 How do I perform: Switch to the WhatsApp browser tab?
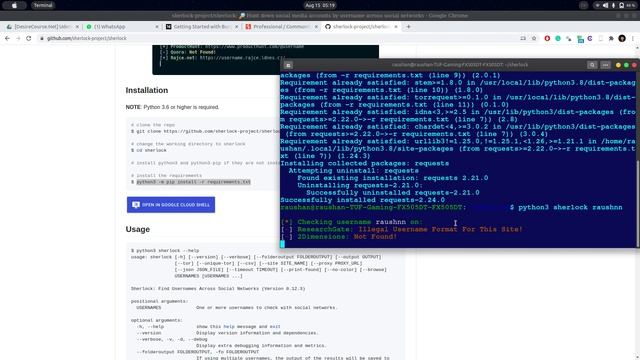[x=122, y=27]
